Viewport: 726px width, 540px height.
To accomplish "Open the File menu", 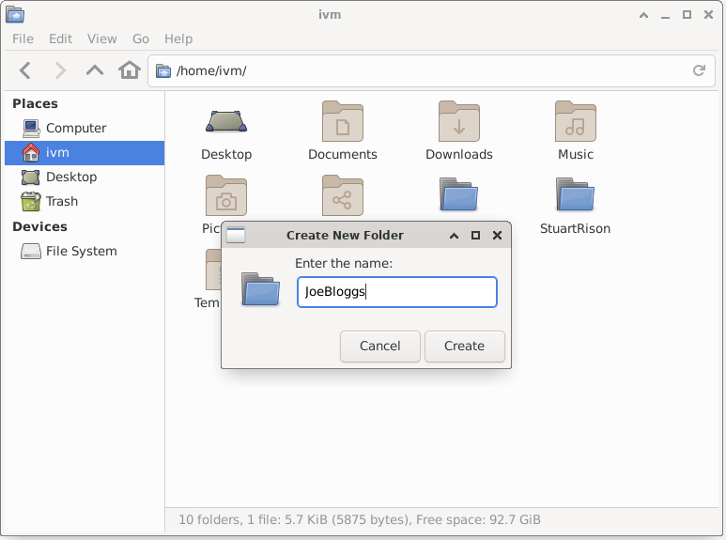I will tap(23, 39).
